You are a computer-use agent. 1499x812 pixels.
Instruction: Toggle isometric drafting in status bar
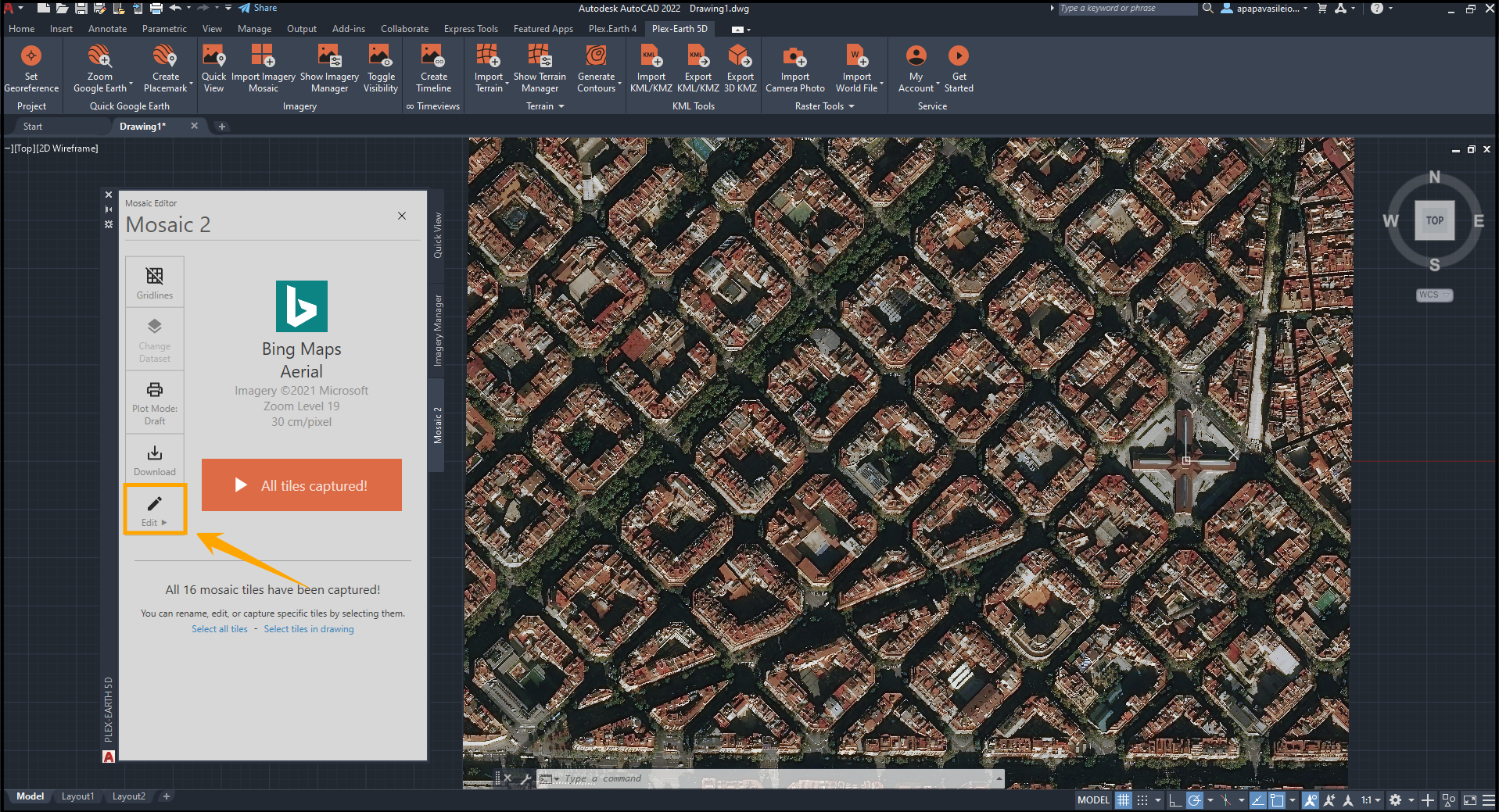(x=1227, y=800)
